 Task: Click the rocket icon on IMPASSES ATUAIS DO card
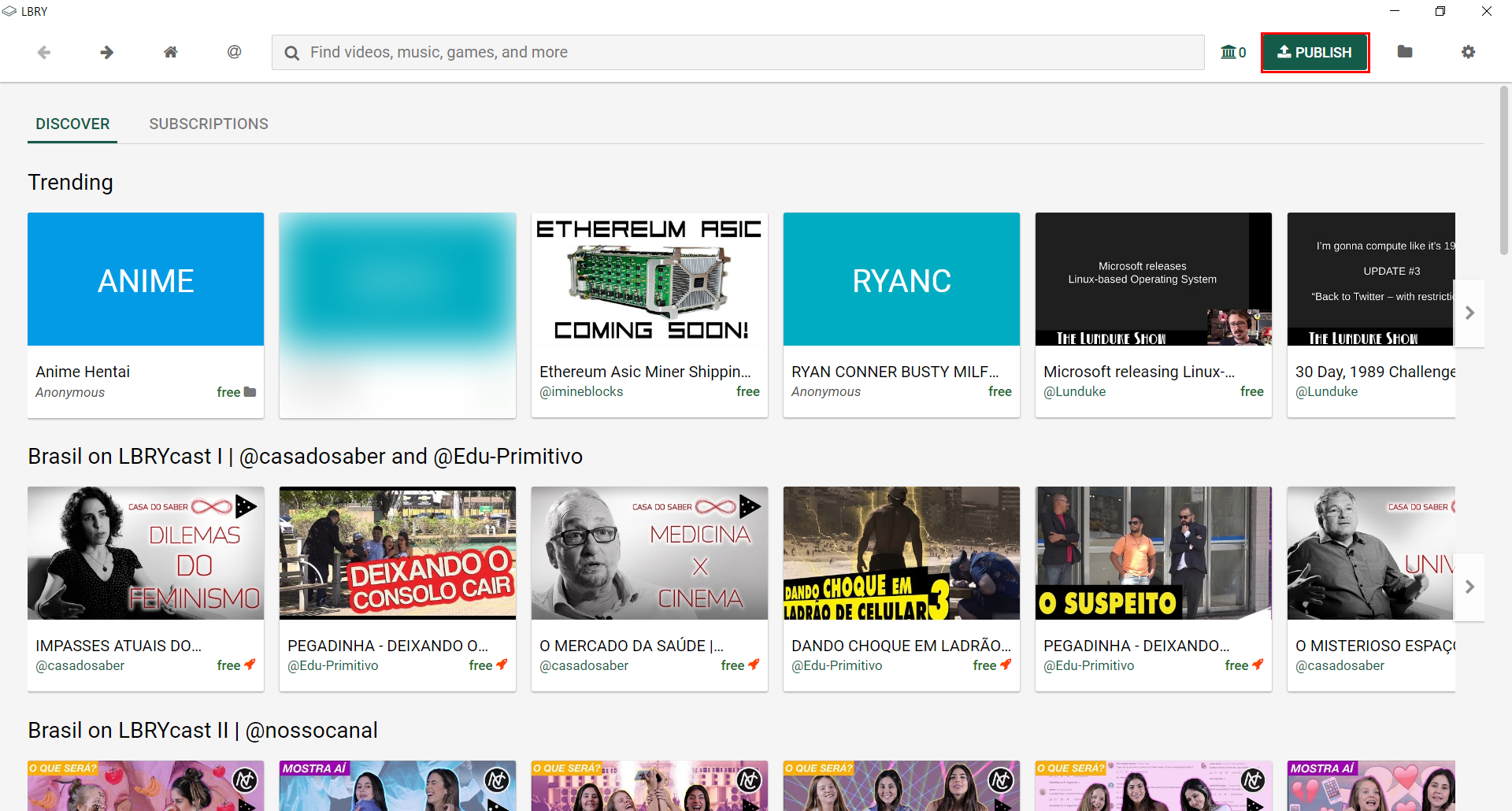pos(250,665)
